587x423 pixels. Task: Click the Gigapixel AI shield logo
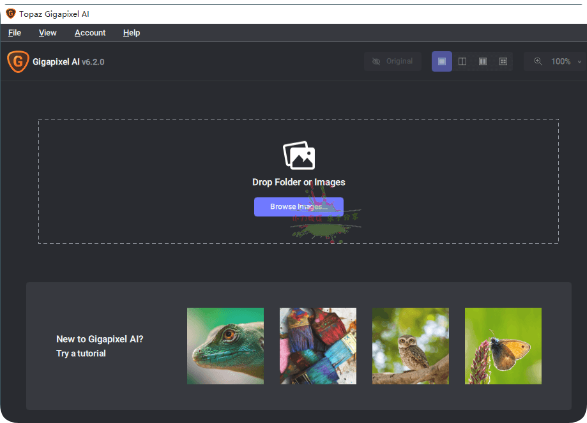[18, 61]
